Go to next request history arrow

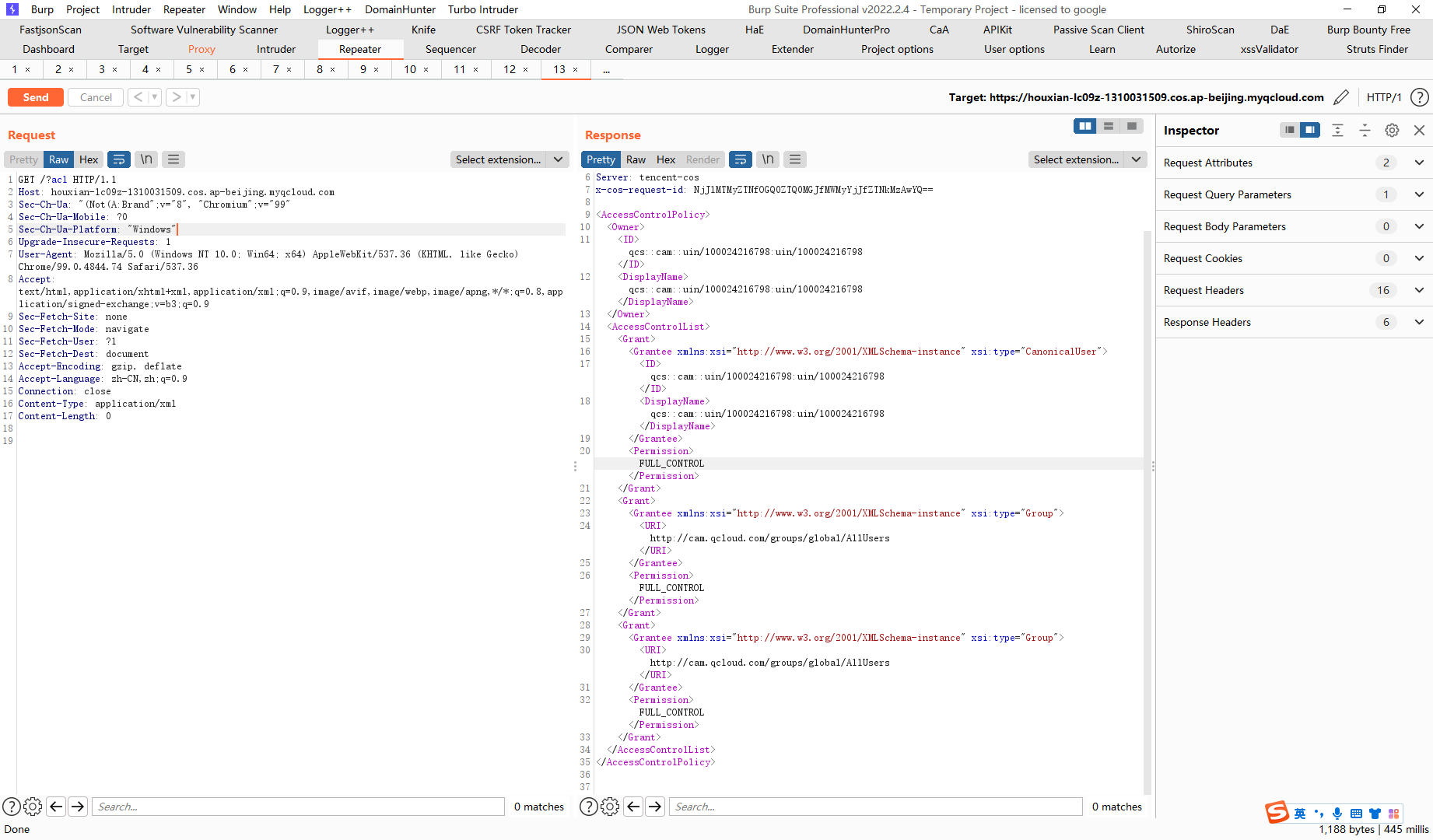coord(177,97)
